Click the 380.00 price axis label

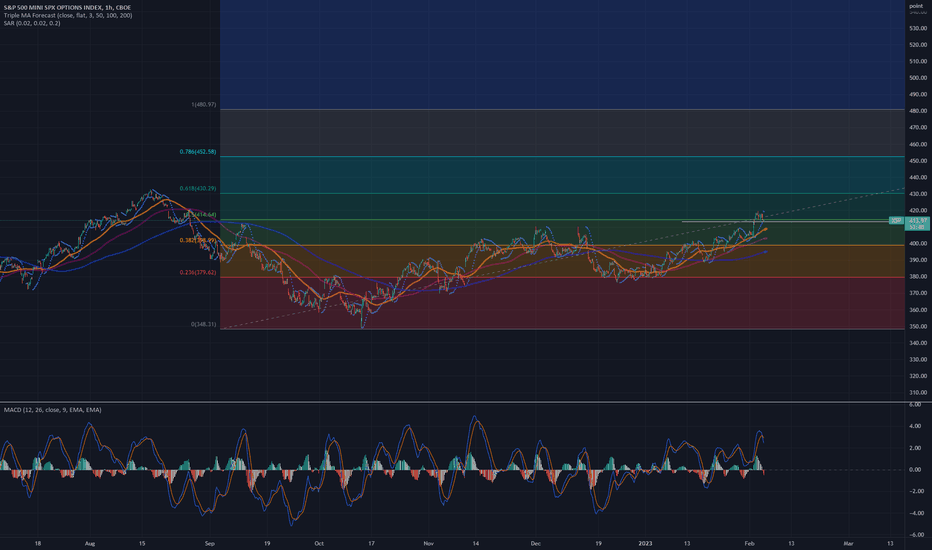[x=918, y=276]
